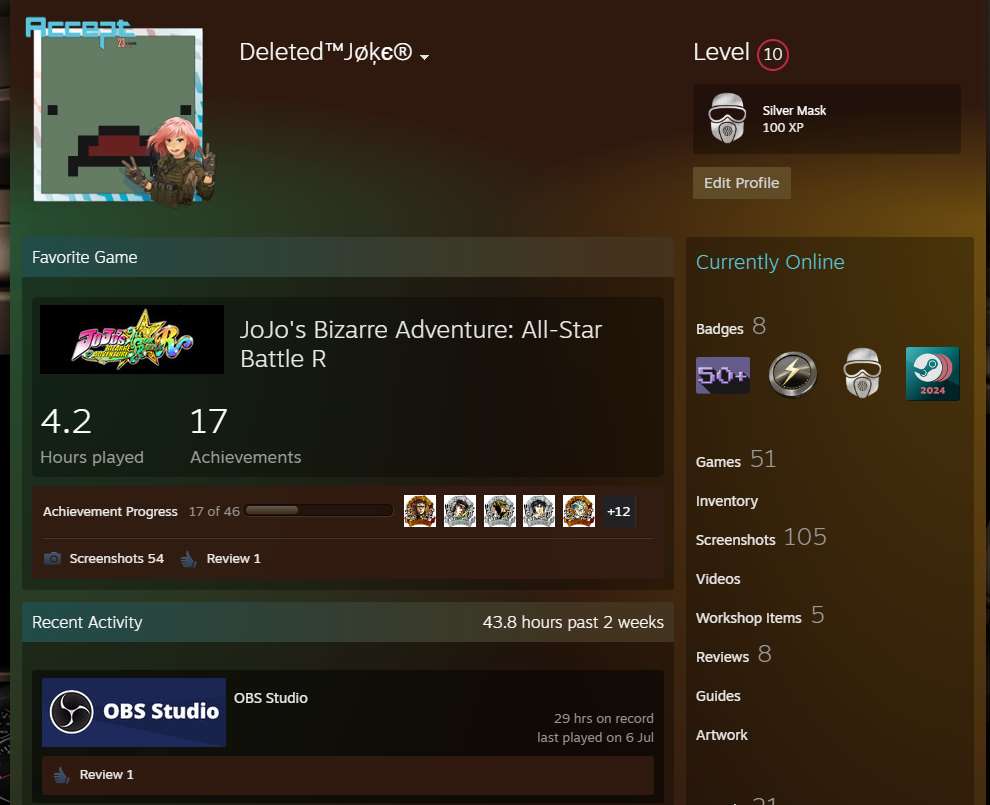Click the Achievement Progress bar
Screen dimensions: 990x805
(x=319, y=511)
